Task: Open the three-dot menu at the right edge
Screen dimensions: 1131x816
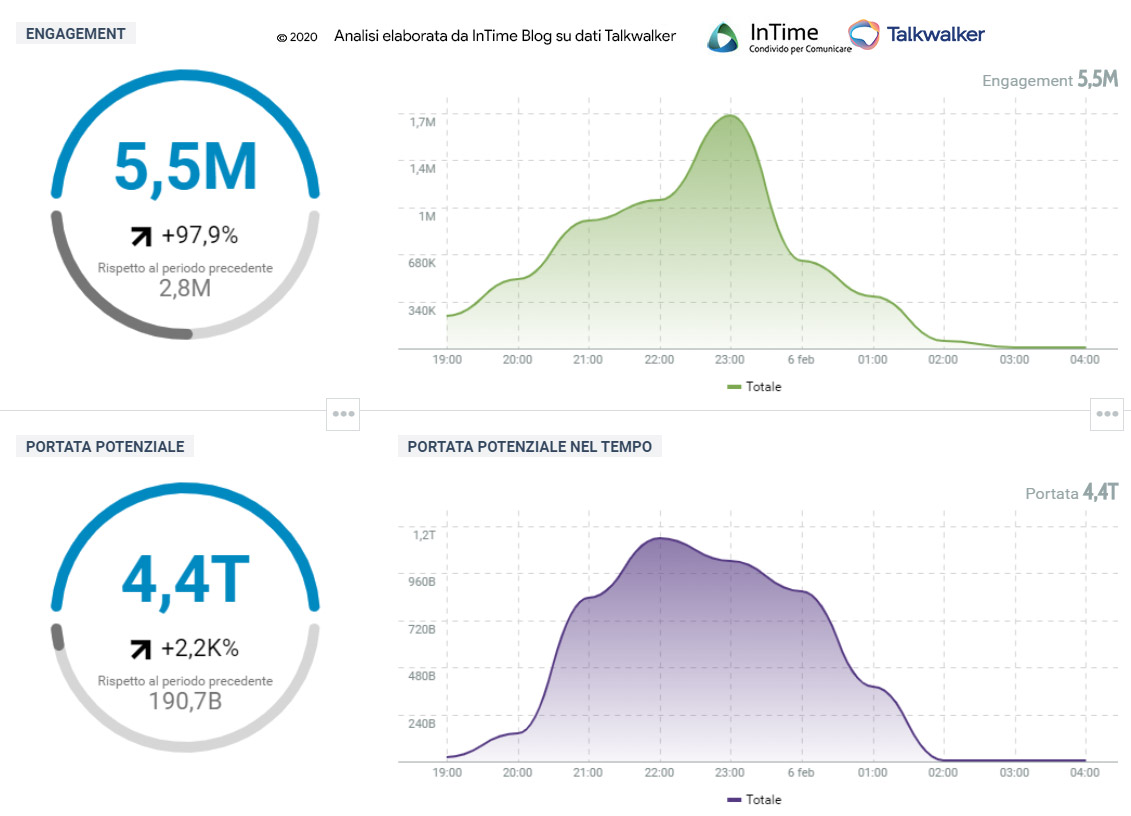Action: (1106, 414)
